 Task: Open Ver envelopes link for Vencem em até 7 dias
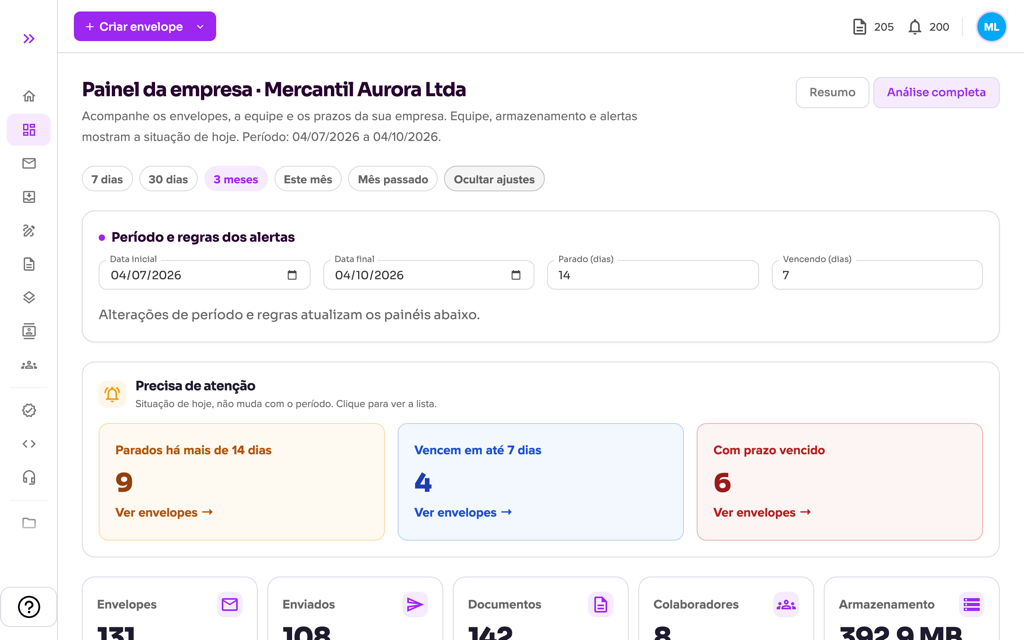pyautogui.click(x=463, y=513)
